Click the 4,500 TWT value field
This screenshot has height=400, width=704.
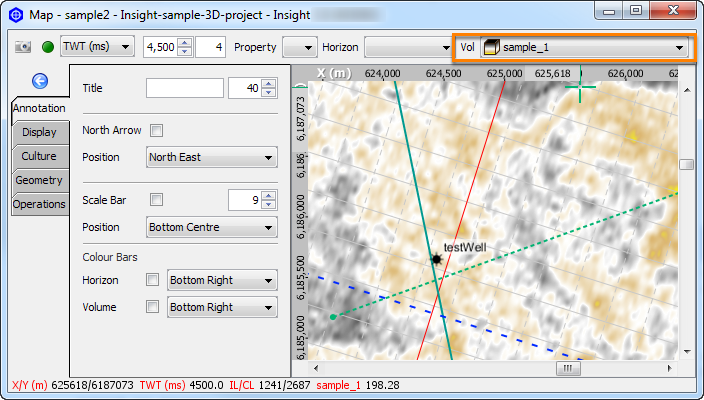pyautogui.click(x=161, y=47)
